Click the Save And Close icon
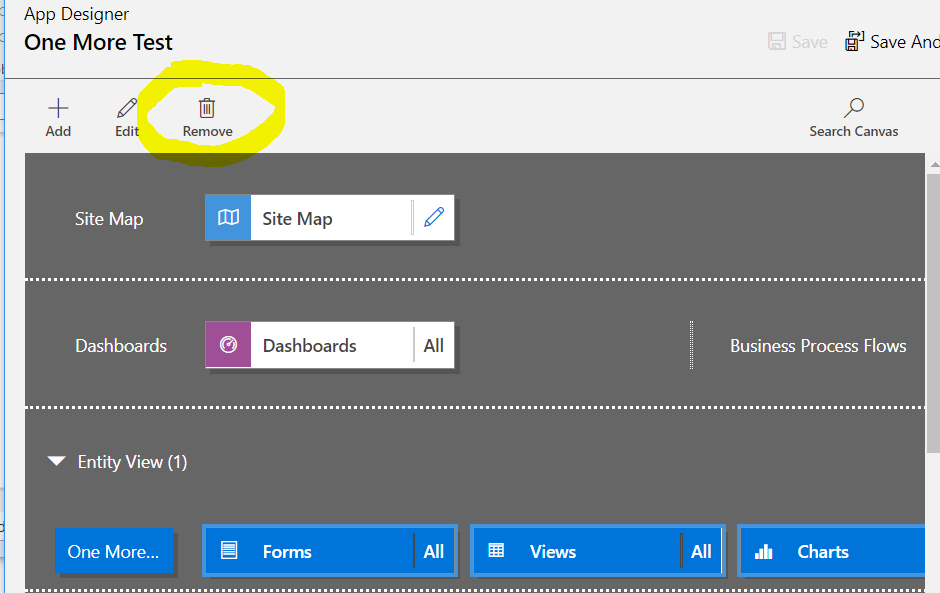Image resolution: width=940 pixels, height=593 pixels. [x=854, y=41]
